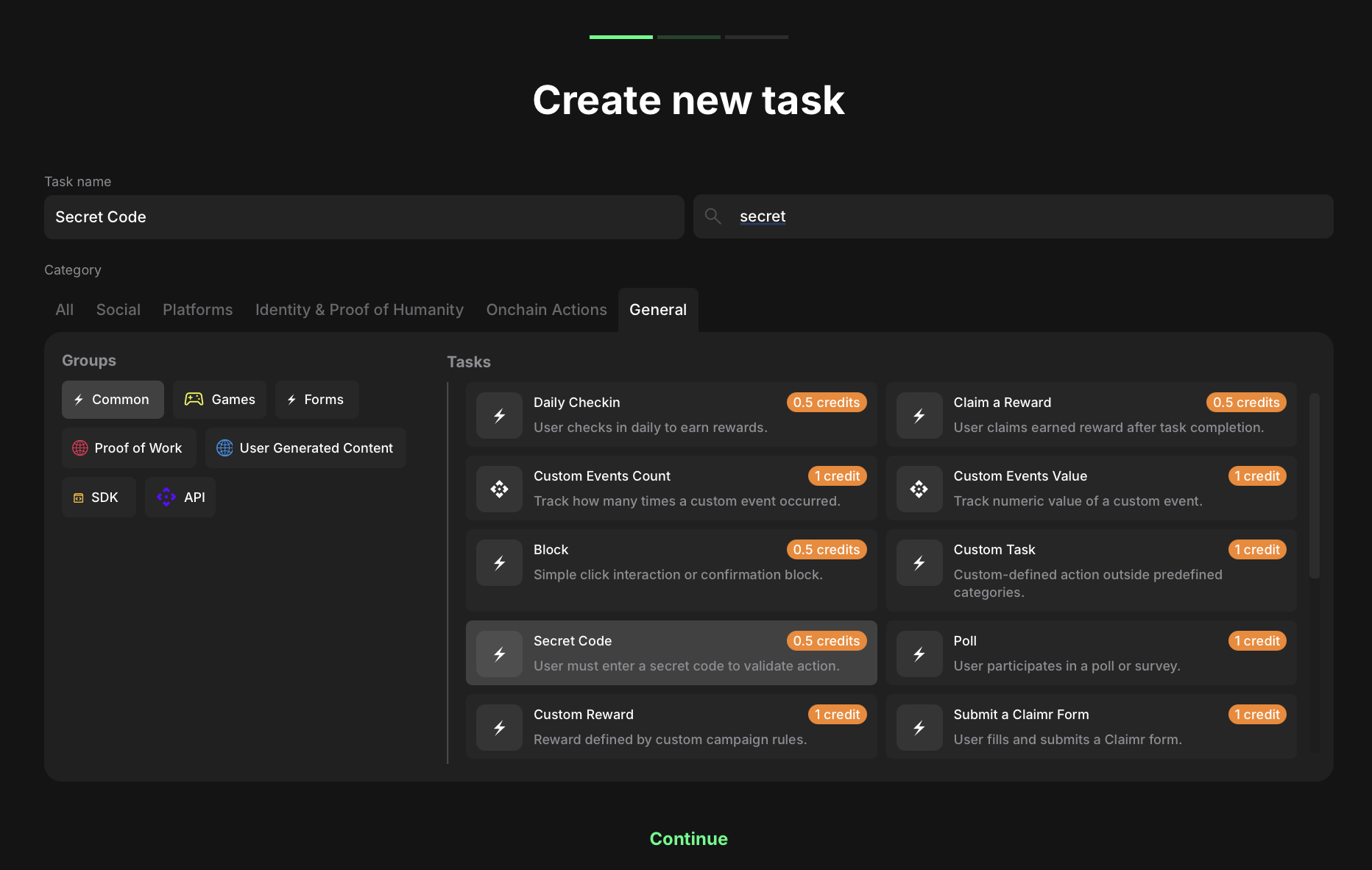Image resolution: width=1372 pixels, height=870 pixels.
Task: Click the Custom Events Value icon
Action: [x=919, y=489]
